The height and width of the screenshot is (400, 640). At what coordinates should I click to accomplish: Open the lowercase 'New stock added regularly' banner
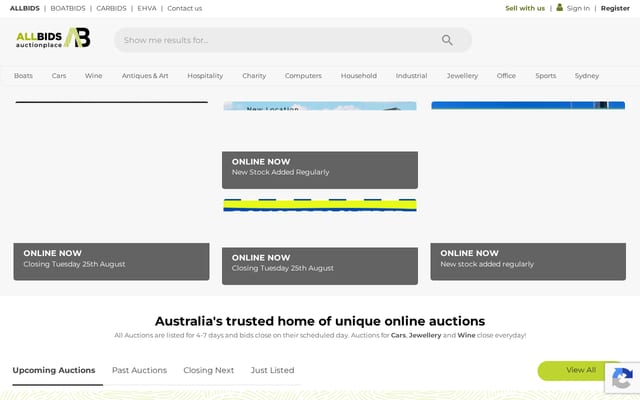point(528,262)
